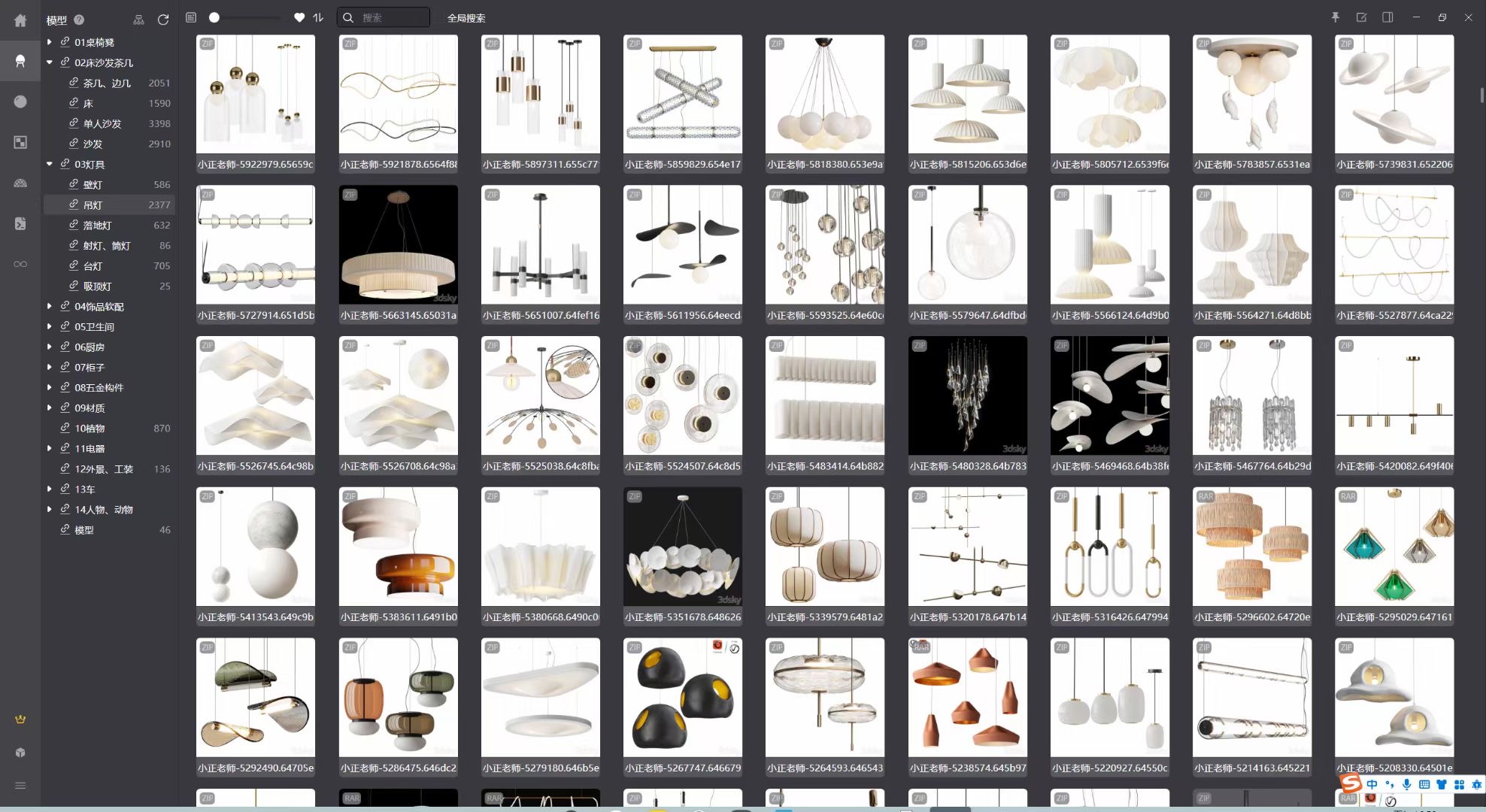The width and height of the screenshot is (1486, 812).
Task: Open the Home icon in left sidebar
Action: [x=20, y=20]
